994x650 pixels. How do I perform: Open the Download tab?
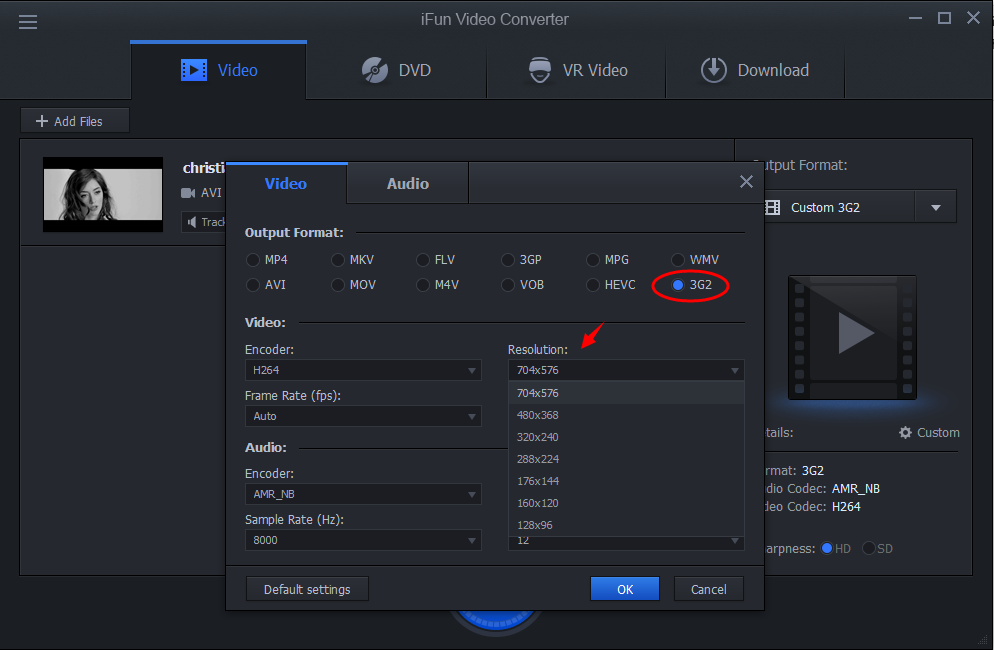[x=755, y=70]
